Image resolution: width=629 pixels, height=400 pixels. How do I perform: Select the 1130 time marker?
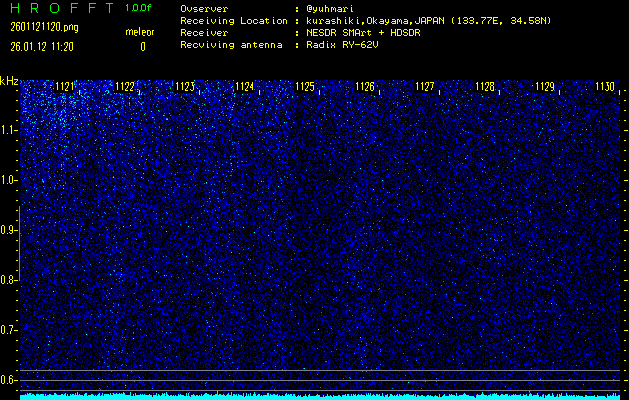604,87
